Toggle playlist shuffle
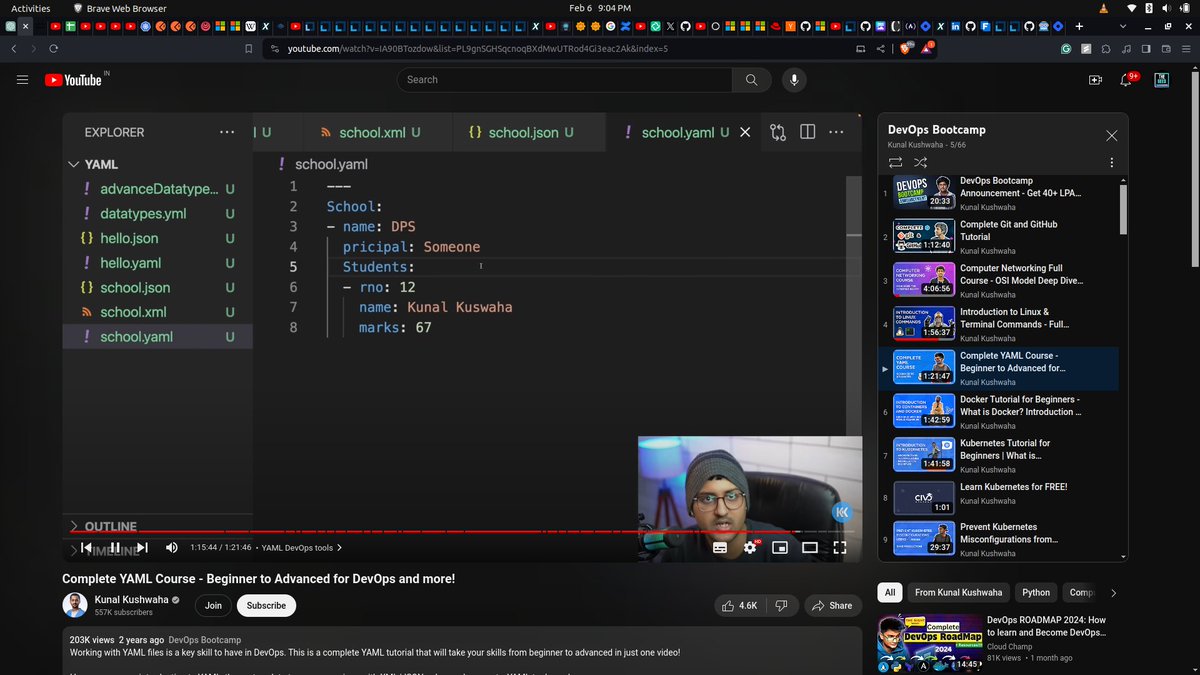 pyautogui.click(x=921, y=162)
